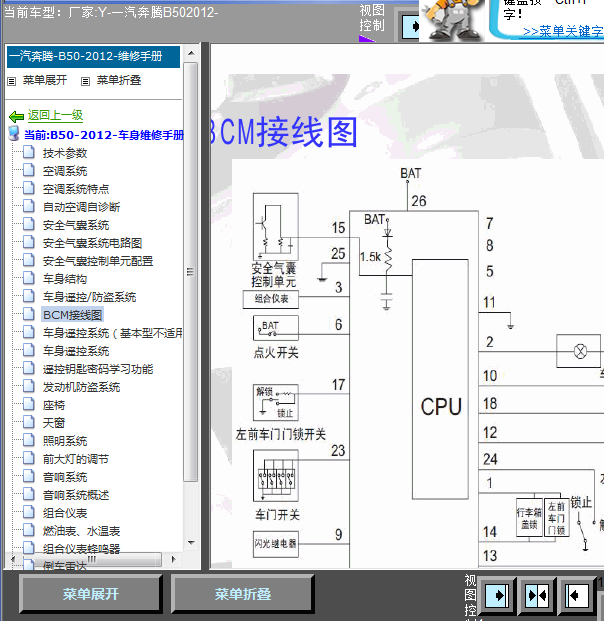Screen dimensions: 604x621
Task: Click the 菜单折叠 list icon at top
Action: [85, 82]
